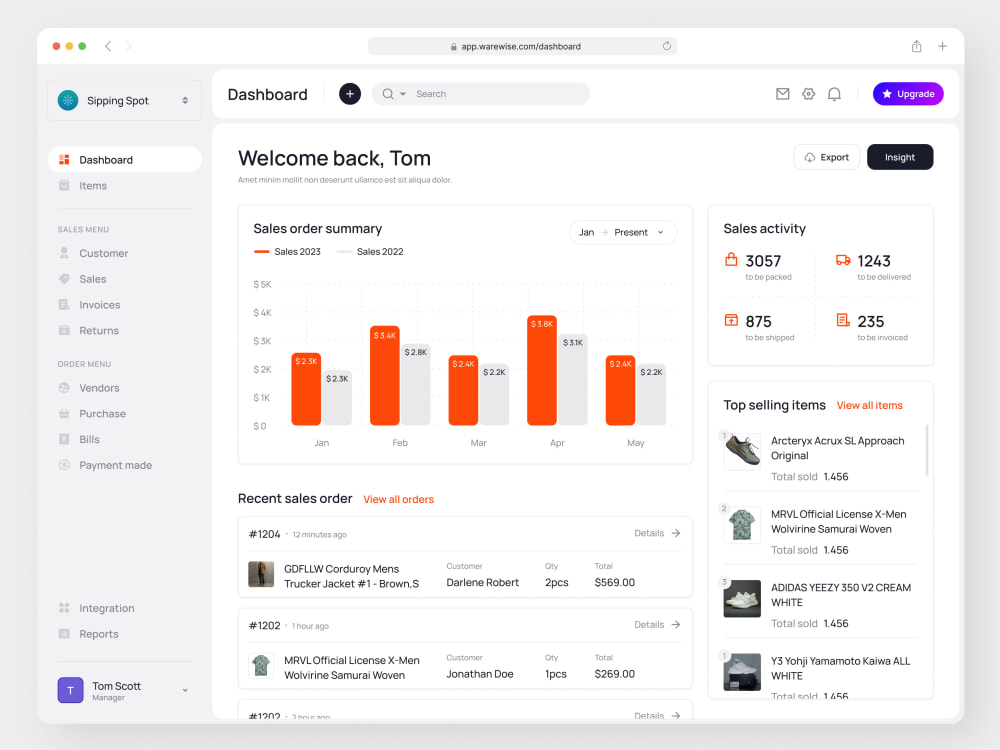
Task: Follow the View all items link
Action: 869,406
